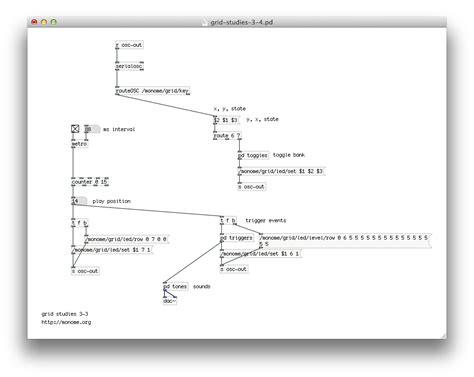Open the pd triggers subpatch object
The height and width of the screenshot is (377, 474).
237,238
